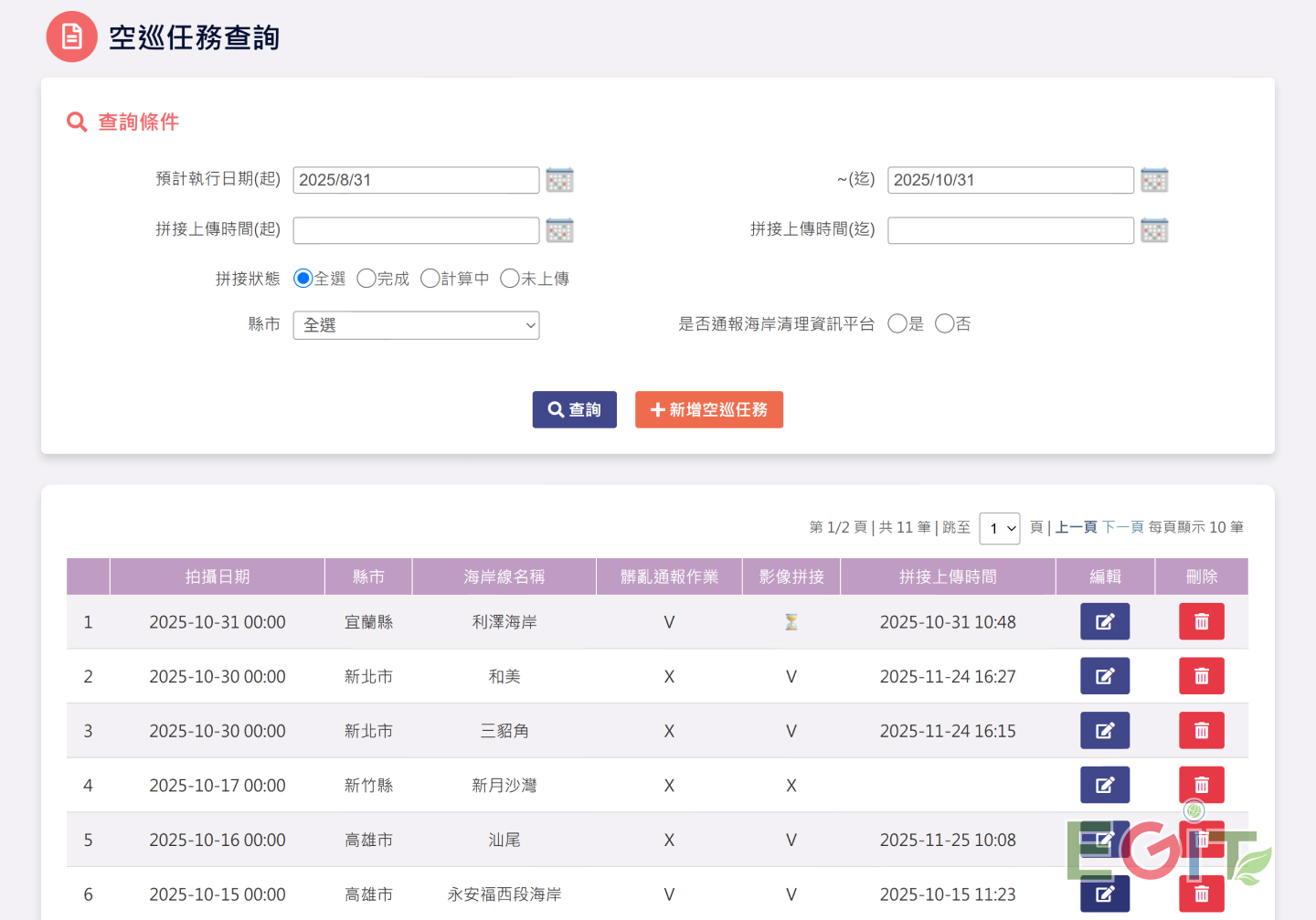Sort by 拍攝日期 column header
Screen dimensions: 1316x920
tap(218, 576)
